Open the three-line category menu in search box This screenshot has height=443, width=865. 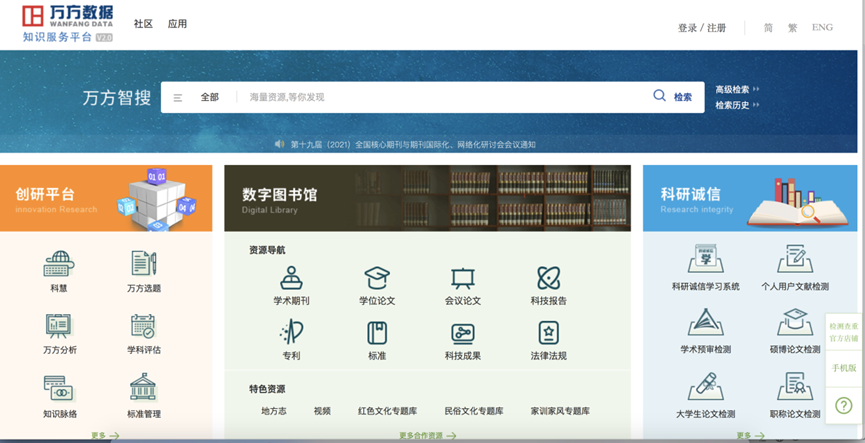point(178,98)
